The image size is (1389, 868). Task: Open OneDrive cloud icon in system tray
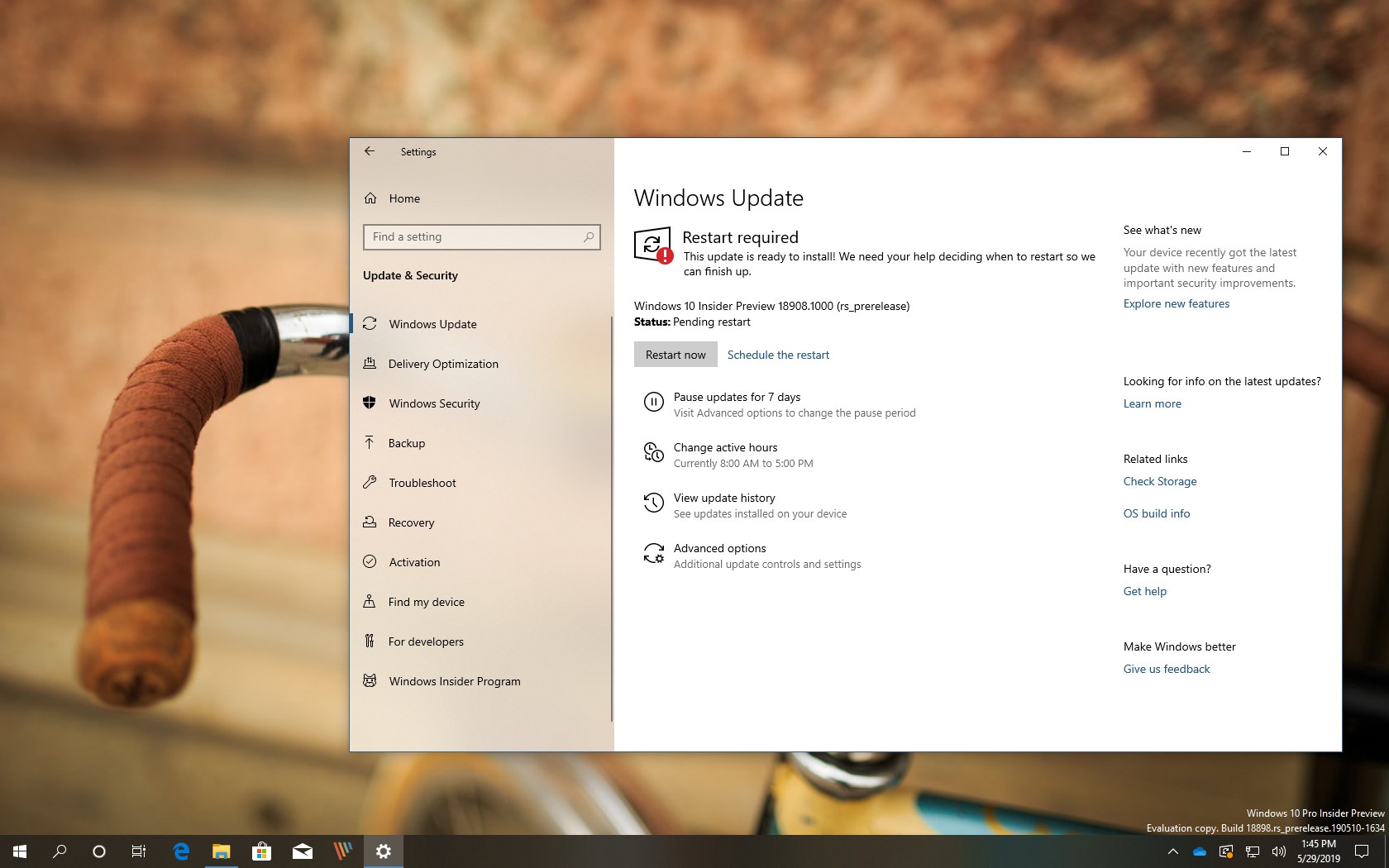[1200, 851]
